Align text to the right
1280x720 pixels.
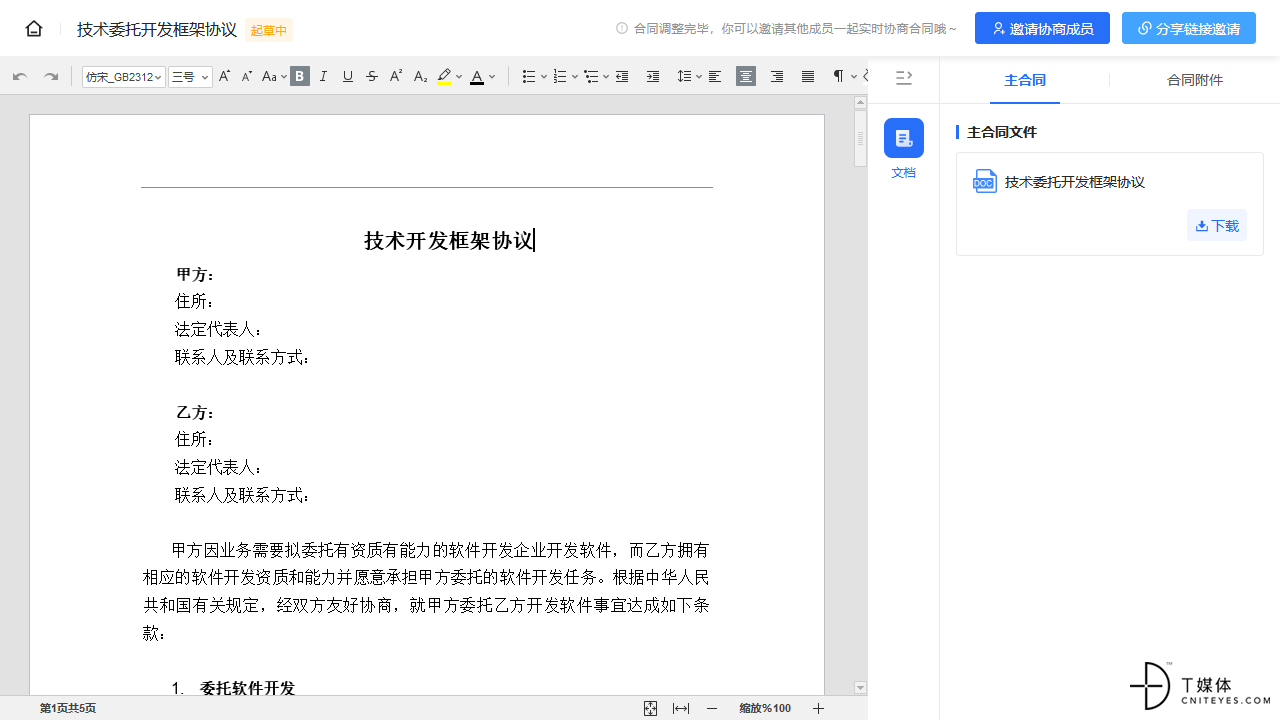777,76
